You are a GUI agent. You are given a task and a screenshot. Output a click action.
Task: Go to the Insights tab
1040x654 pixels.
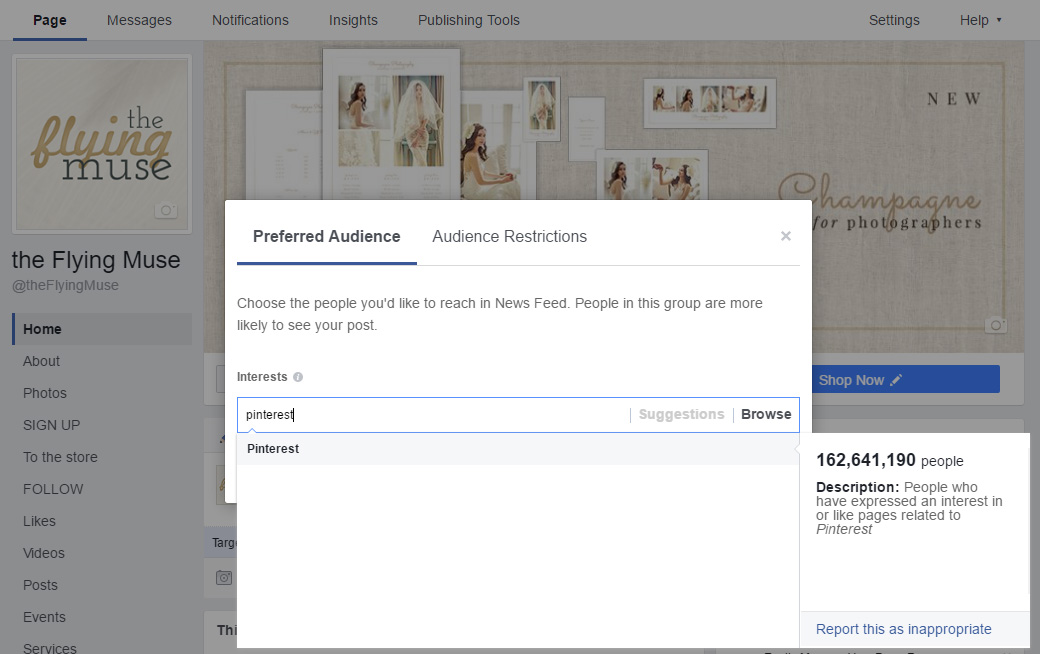(x=353, y=21)
